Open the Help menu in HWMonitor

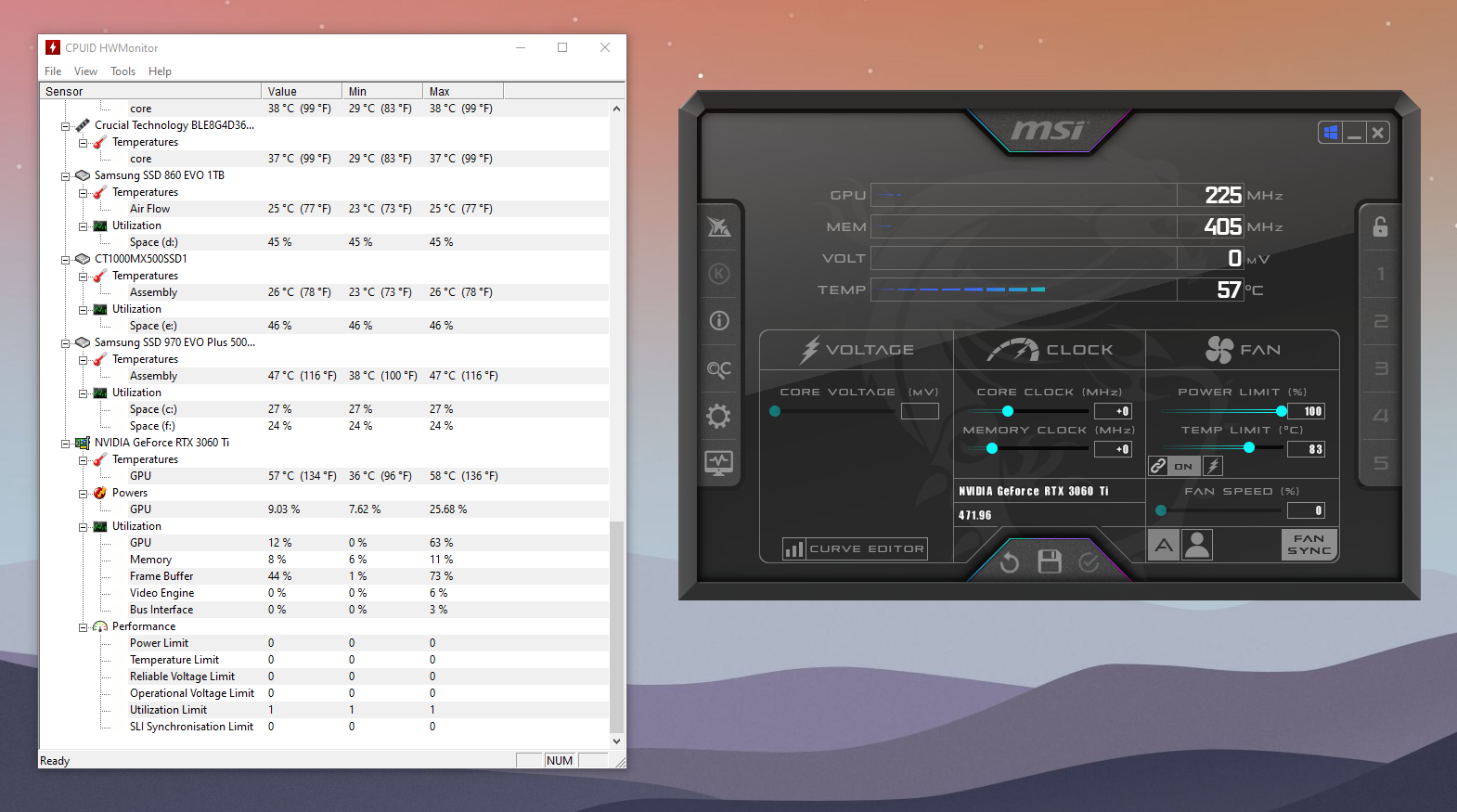click(x=160, y=71)
